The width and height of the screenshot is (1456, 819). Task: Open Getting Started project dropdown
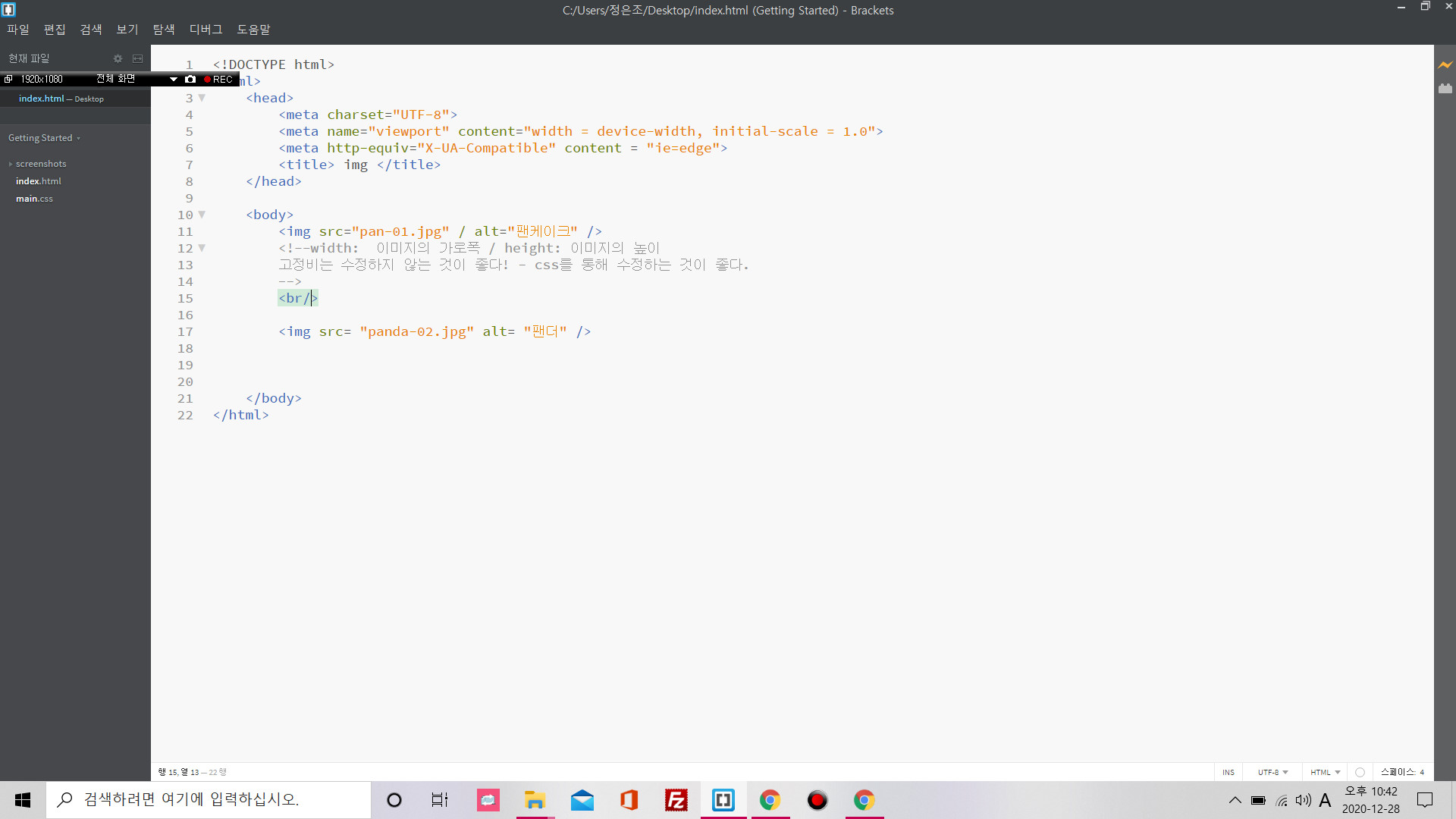pos(44,138)
